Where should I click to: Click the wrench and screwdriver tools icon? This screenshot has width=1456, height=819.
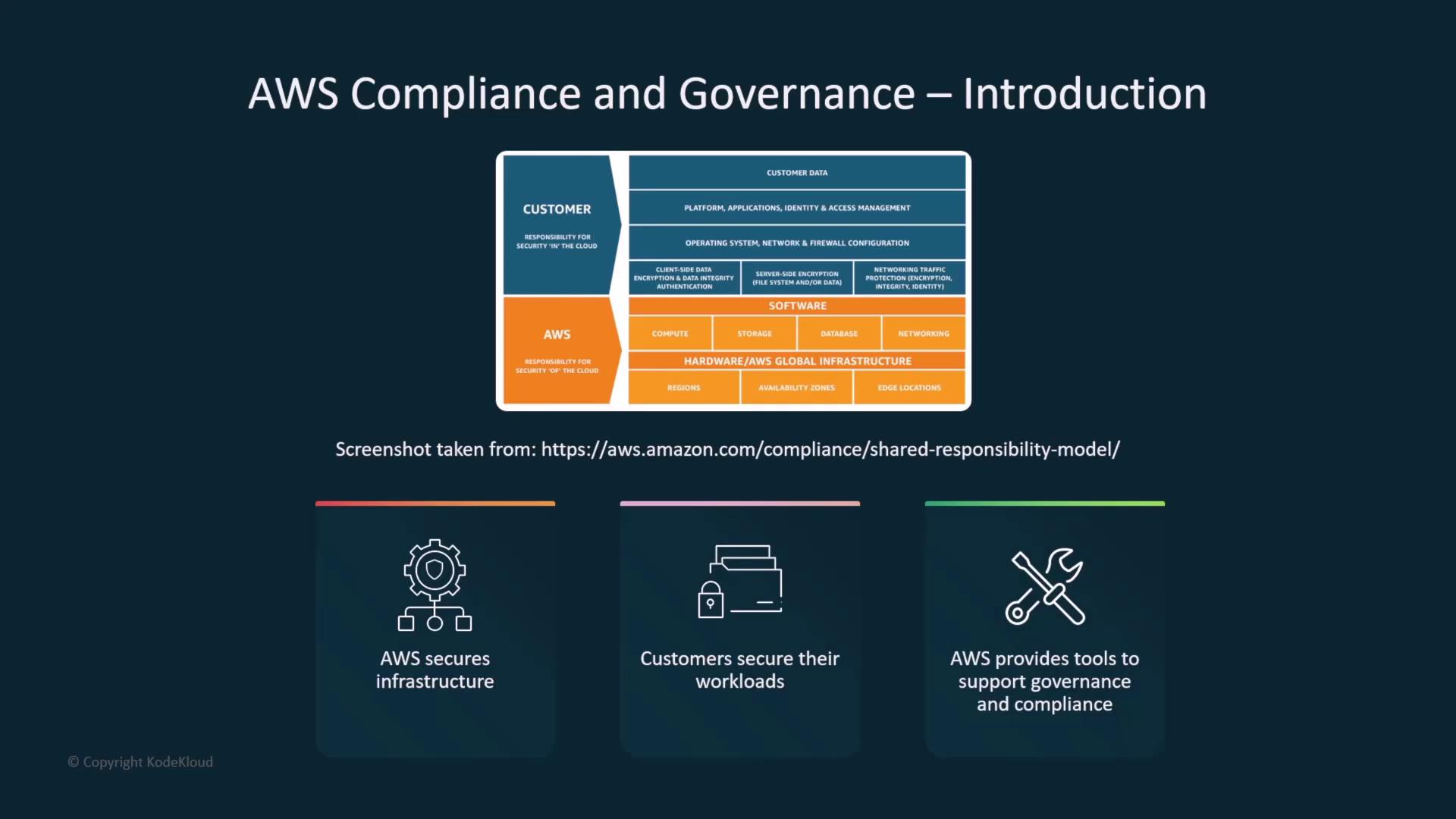coord(1045,586)
